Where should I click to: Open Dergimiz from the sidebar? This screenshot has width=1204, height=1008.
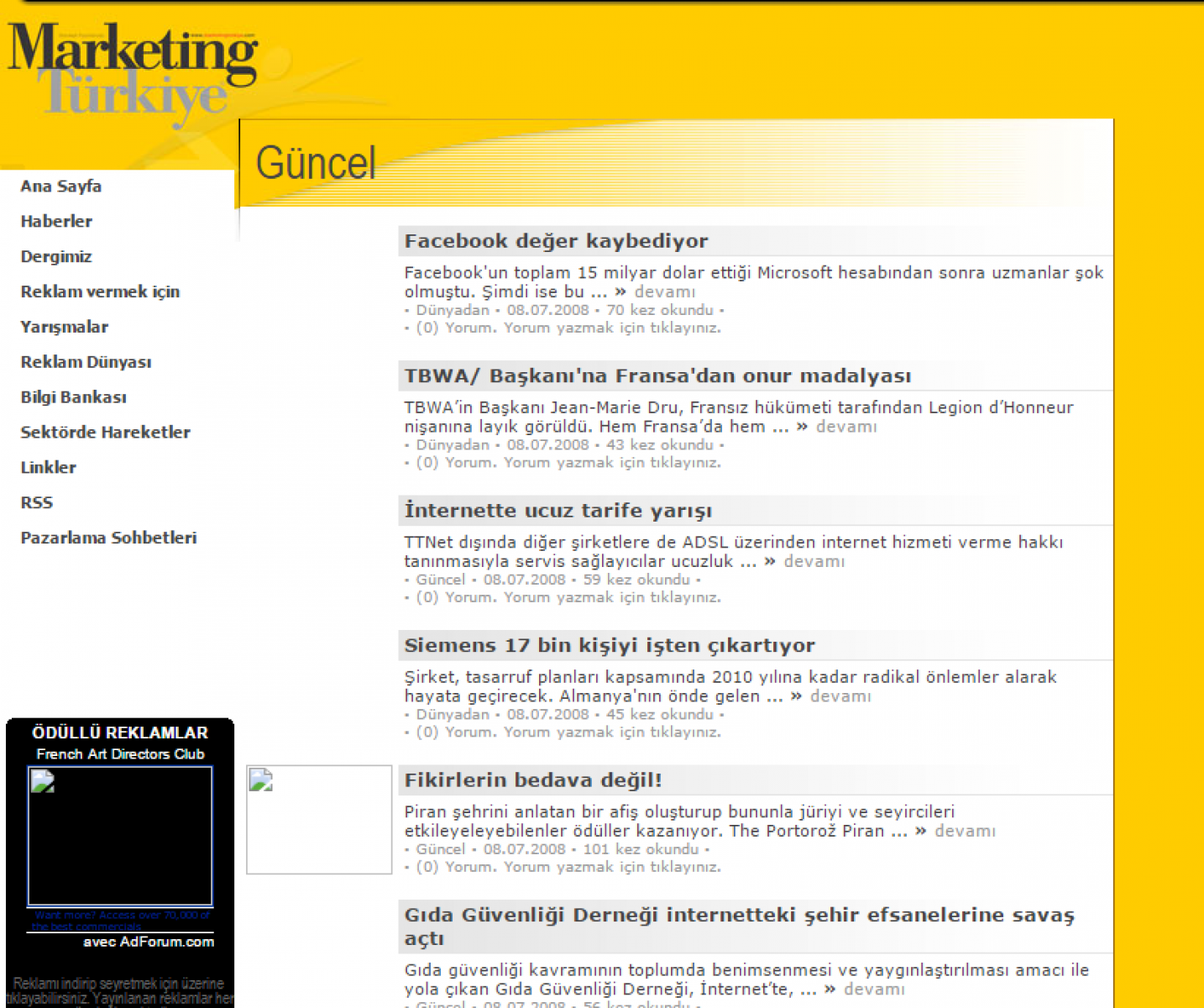coord(56,257)
